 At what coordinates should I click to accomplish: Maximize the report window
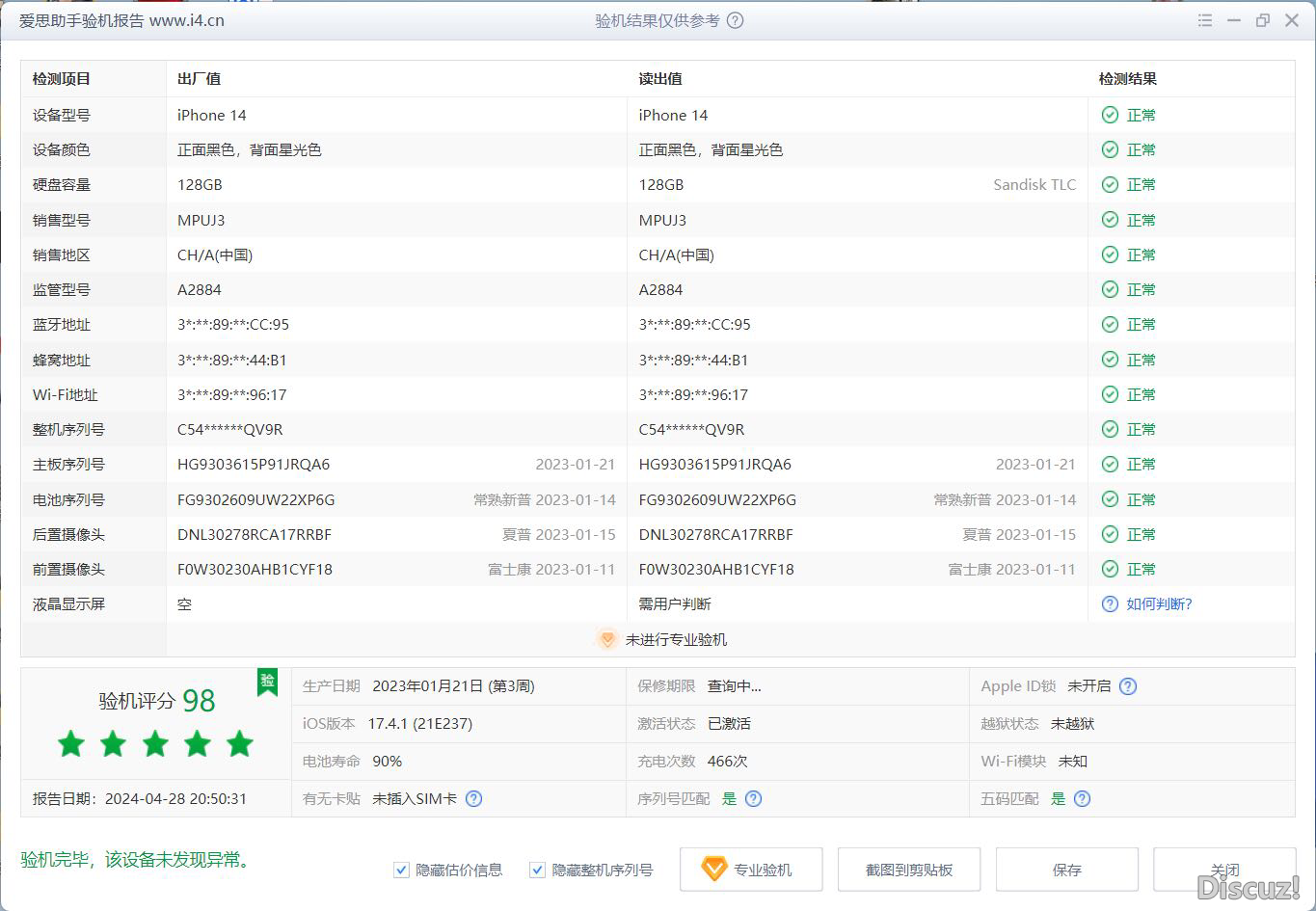click(1263, 20)
